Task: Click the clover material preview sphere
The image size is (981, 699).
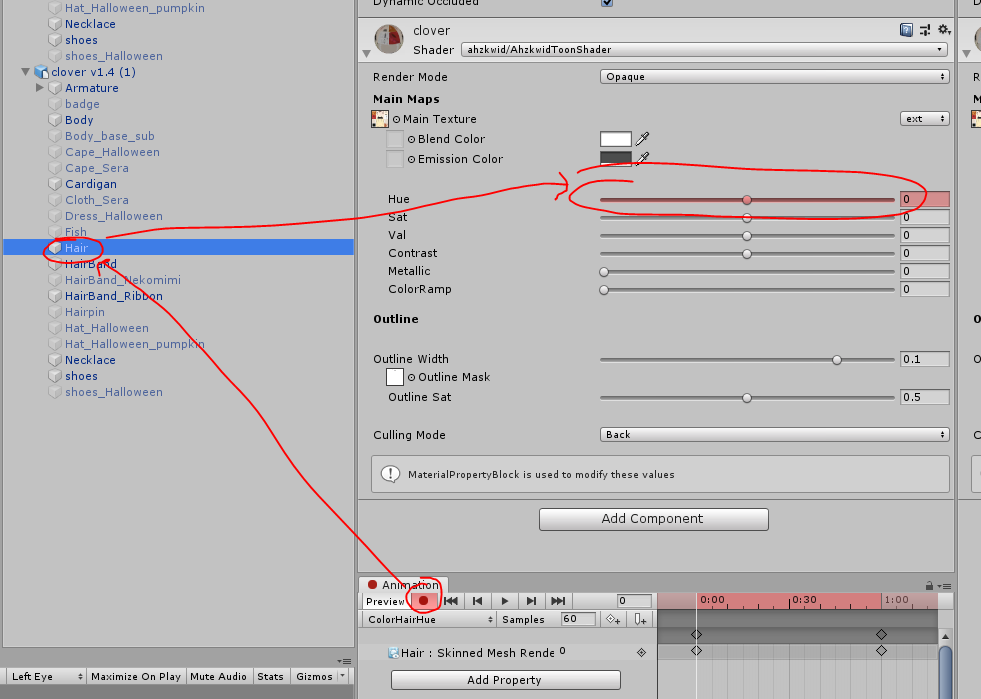Action: point(389,39)
